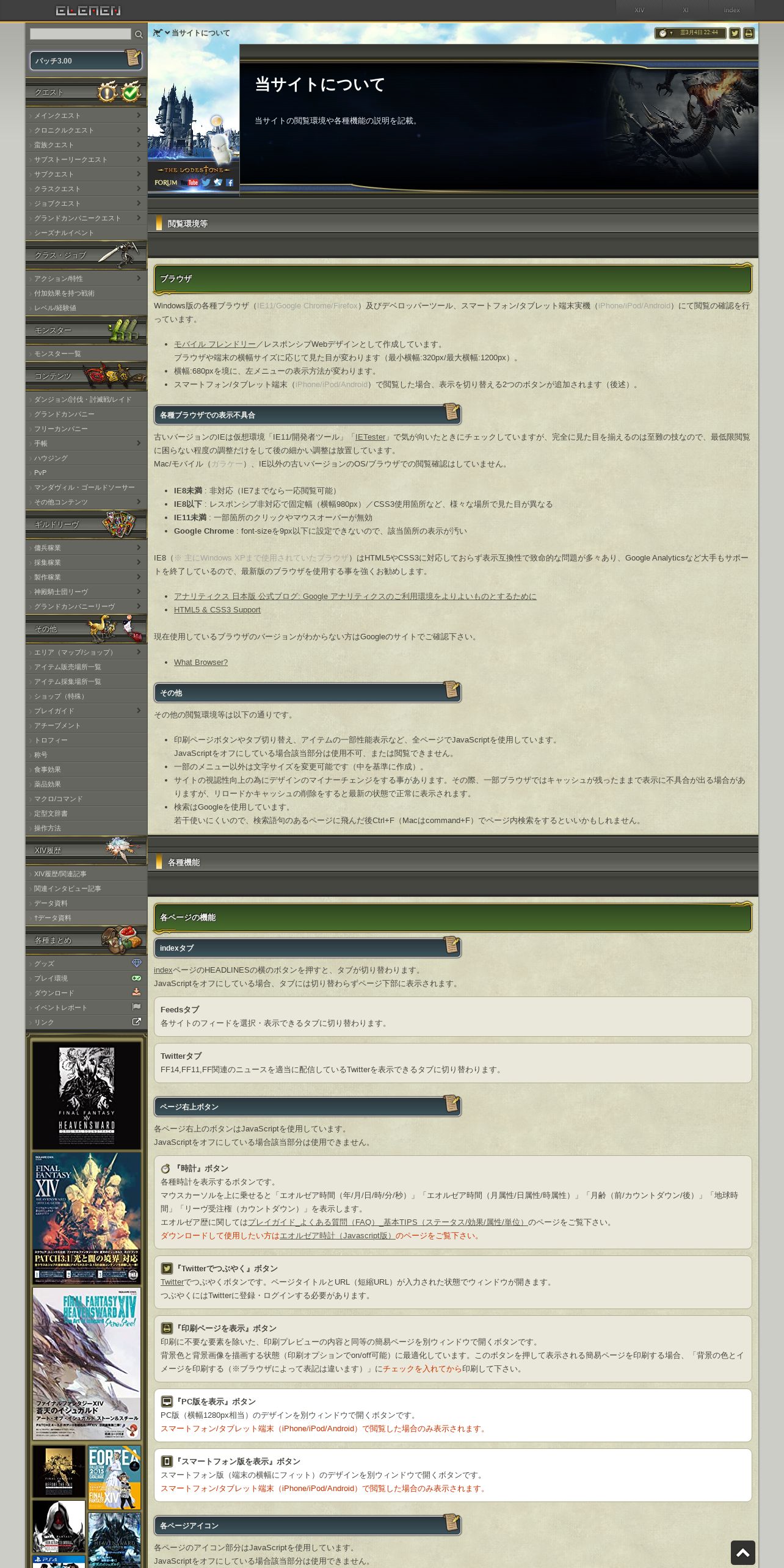Screen dimensions: 784x1568
Task: Open the YouTube icon under The Lodestone
Action: pyautogui.click(x=189, y=183)
